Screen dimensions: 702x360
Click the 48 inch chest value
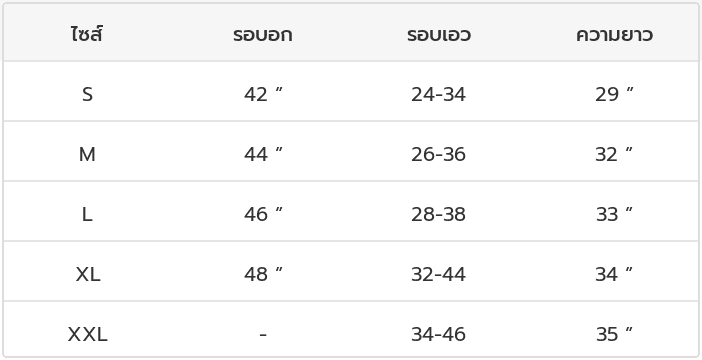pyautogui.click(x=263, y=274)
